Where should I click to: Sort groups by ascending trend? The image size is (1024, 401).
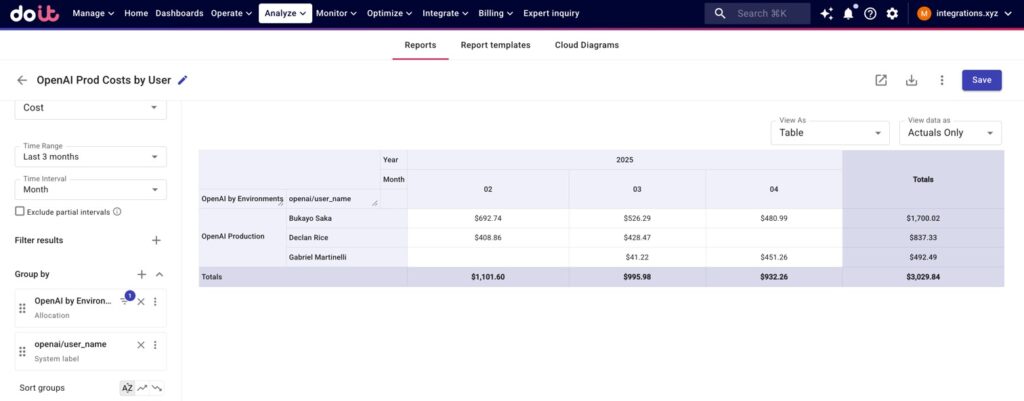coord(142,388)
